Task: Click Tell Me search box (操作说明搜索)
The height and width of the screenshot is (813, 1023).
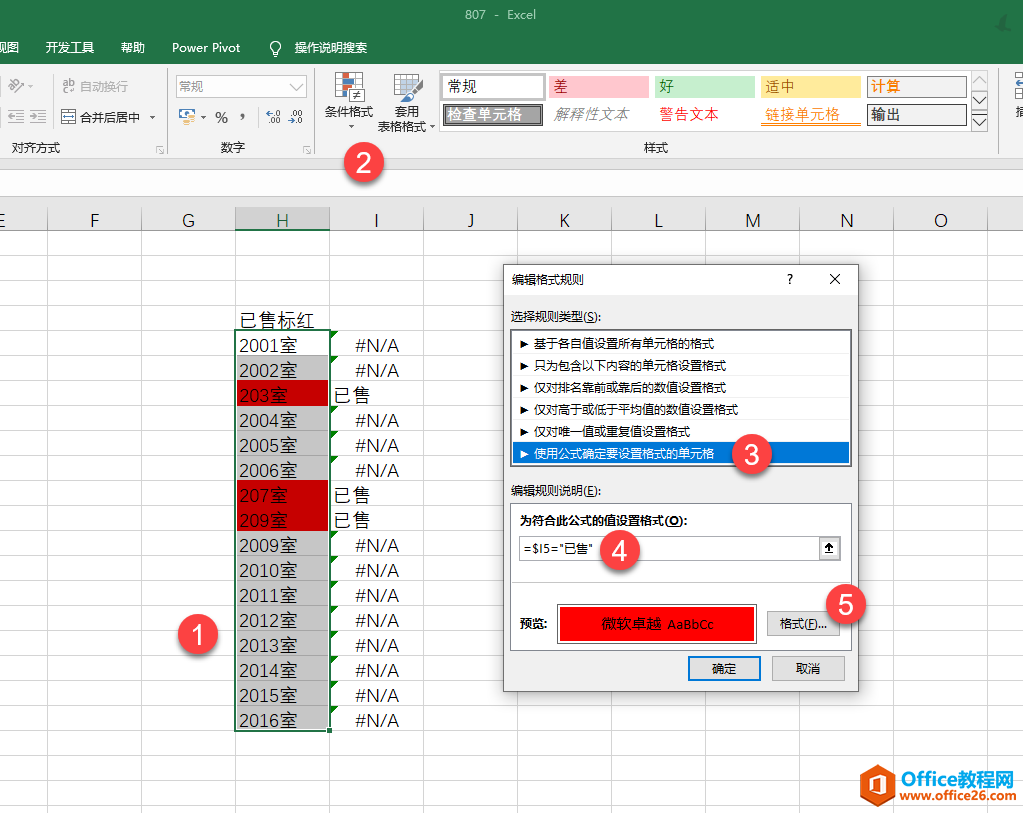Action: (331, 48)
